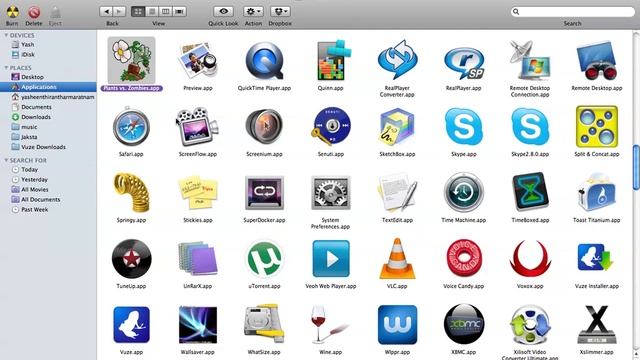Open the Action gear dropdown
Screen dimensions: 640x360
click(x=253, y=11)
